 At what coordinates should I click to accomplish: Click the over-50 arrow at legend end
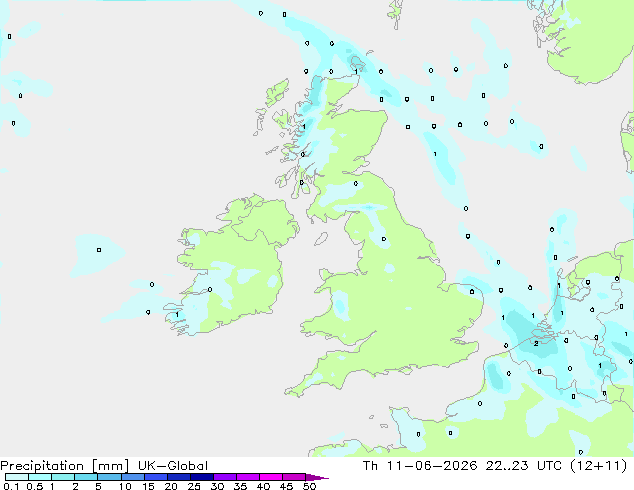[317, 477]
